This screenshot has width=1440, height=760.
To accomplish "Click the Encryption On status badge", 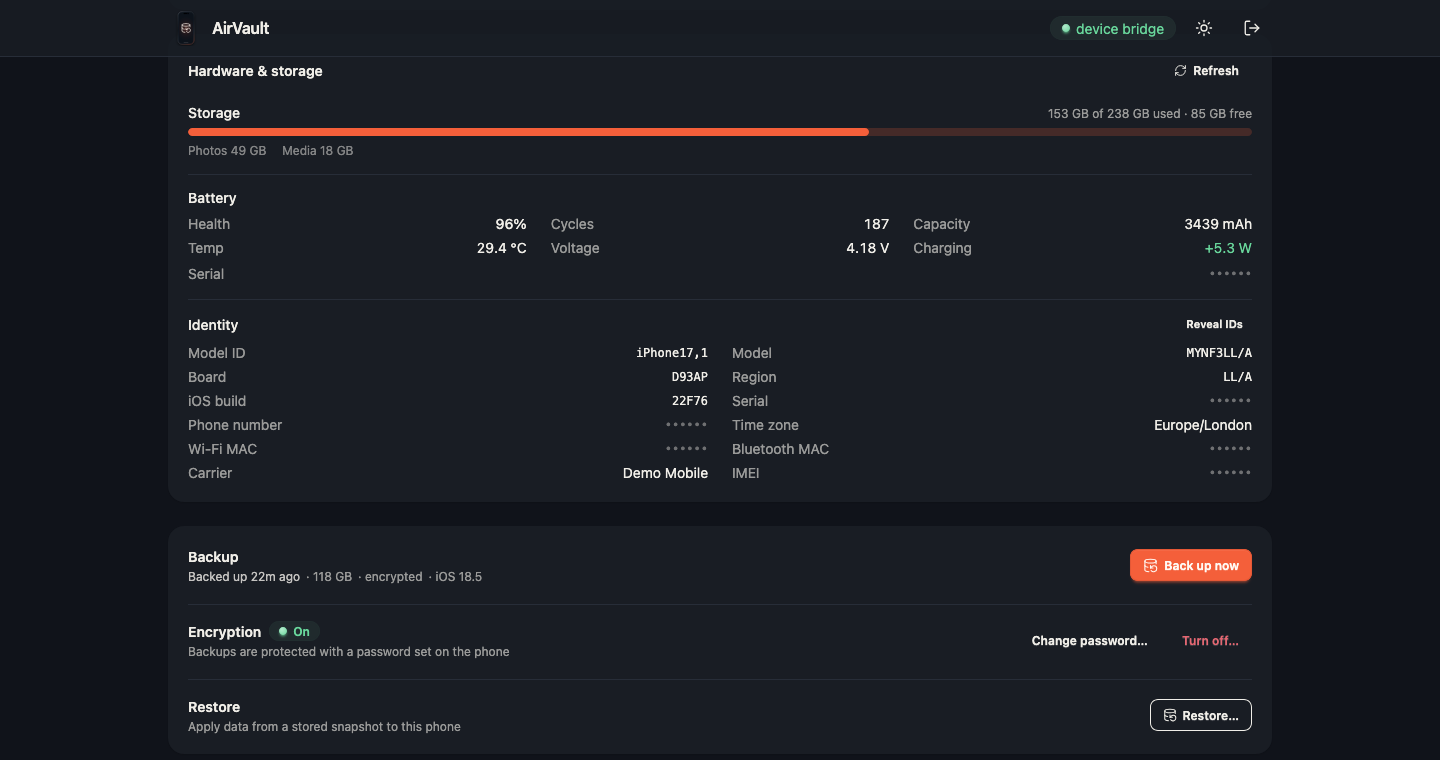I will [294, 632].
